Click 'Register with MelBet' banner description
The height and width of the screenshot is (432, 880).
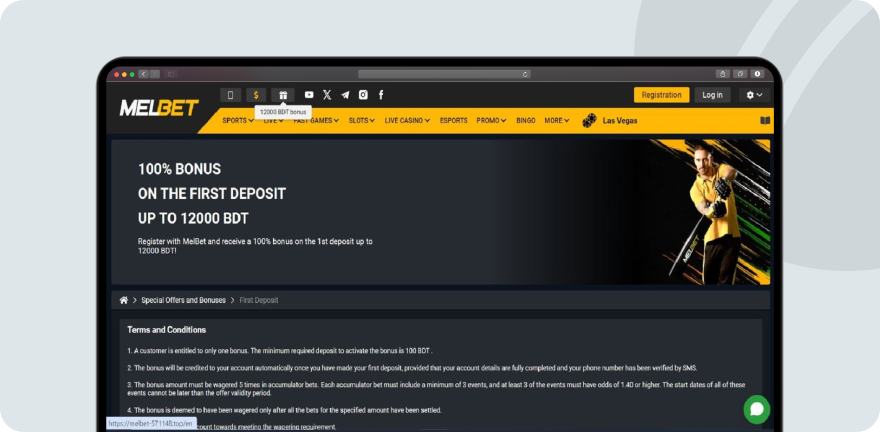pyautogui.click(x=255, y=246)
